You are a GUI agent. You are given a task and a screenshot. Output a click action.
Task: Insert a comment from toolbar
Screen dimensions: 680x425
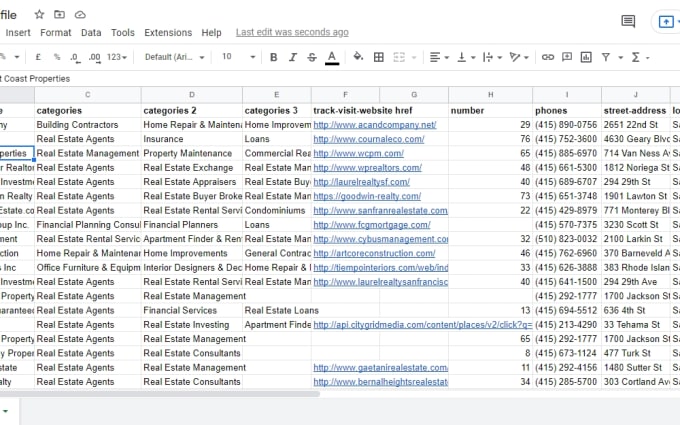567,57
